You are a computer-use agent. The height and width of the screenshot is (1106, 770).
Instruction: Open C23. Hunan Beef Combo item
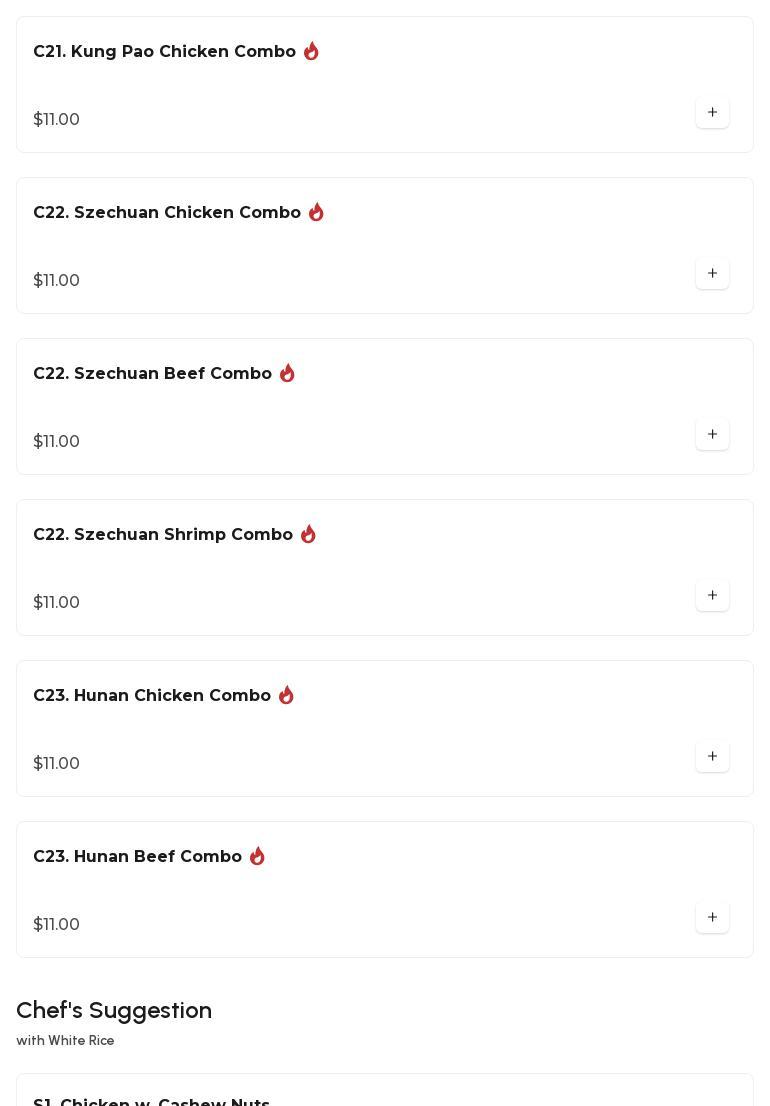coord(137,857)
